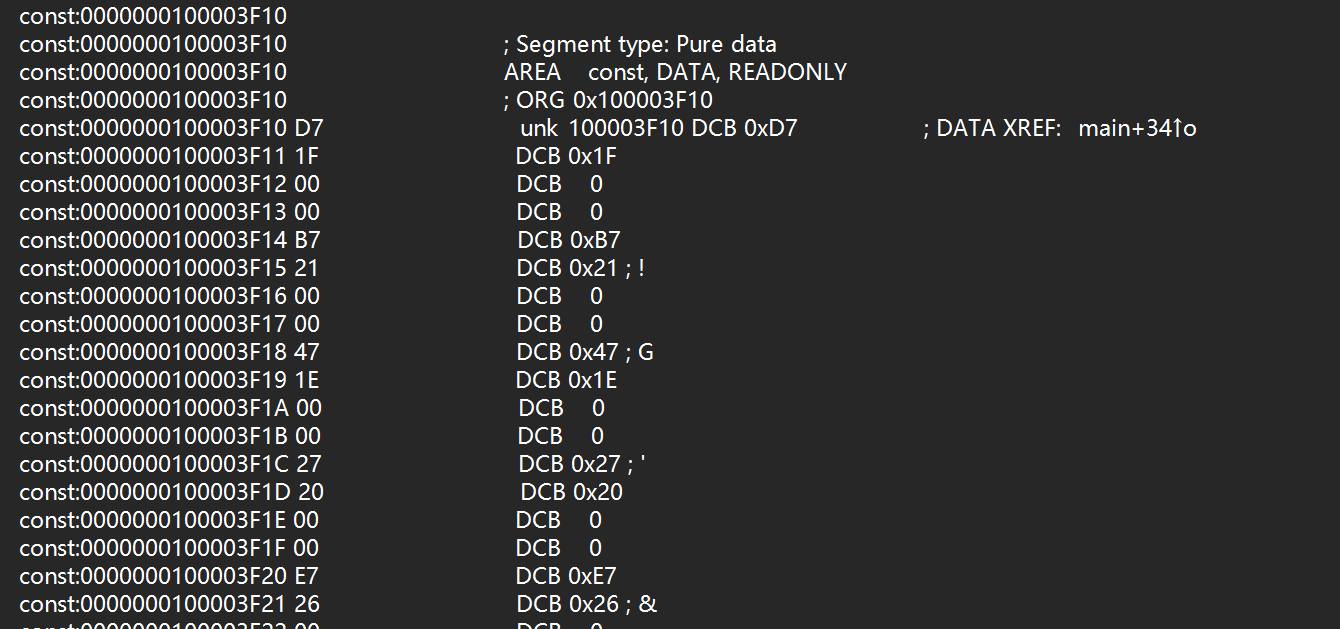The height and width of the screenshot is (629, 1340).
Task: Click the DCB 0x26 '&' line
Action: [586, 604]
